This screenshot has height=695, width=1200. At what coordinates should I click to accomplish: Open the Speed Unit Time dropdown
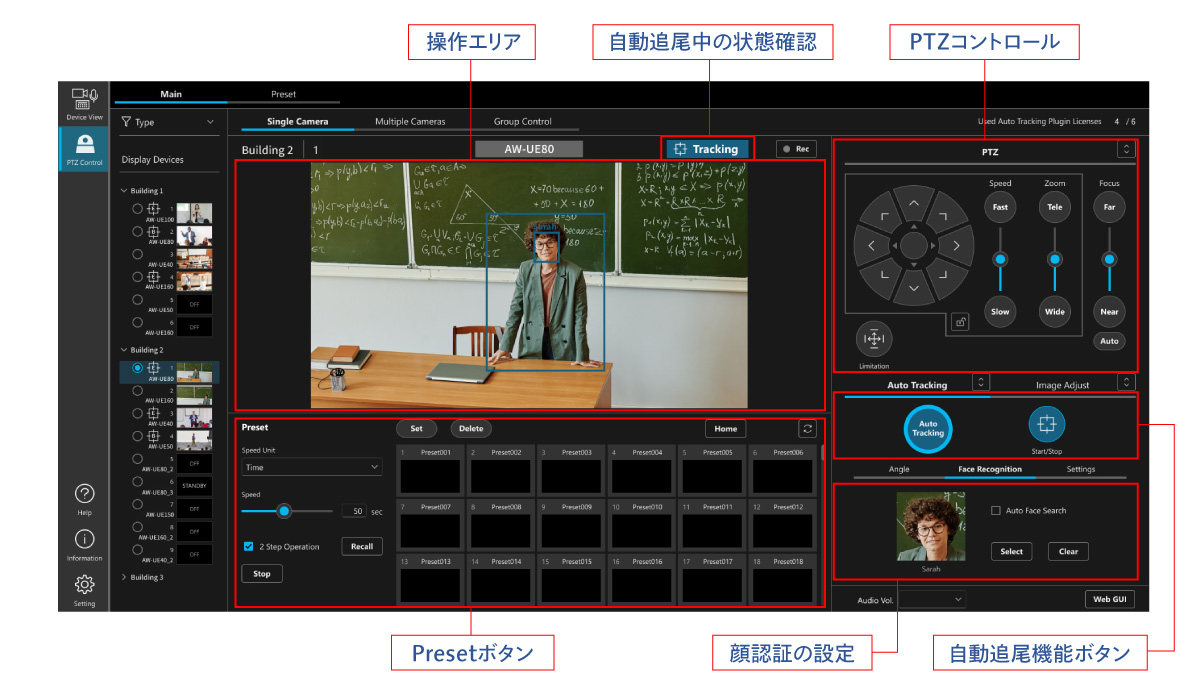coord(311,467)
